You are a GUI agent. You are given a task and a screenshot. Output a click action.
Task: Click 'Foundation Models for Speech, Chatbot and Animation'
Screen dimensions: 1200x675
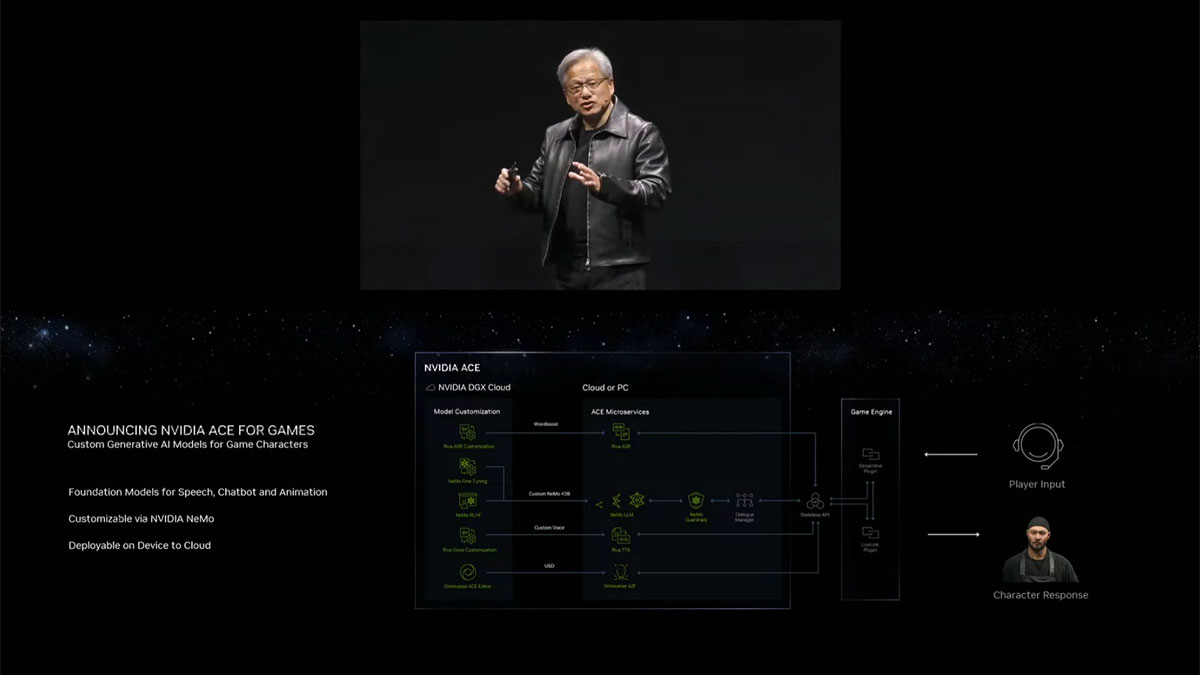click(198, 492)
